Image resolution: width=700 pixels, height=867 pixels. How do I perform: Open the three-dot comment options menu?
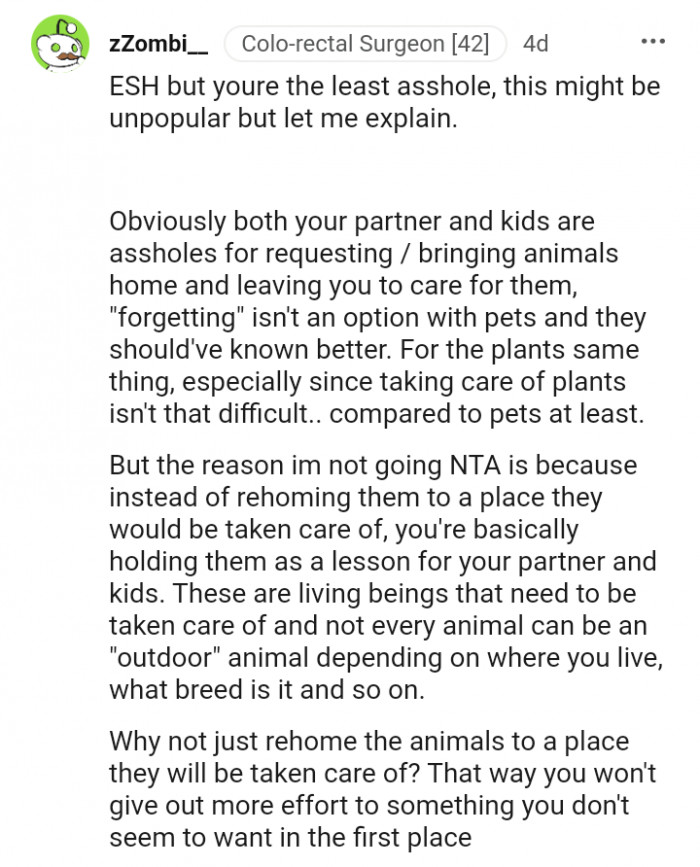click(652, 43)
